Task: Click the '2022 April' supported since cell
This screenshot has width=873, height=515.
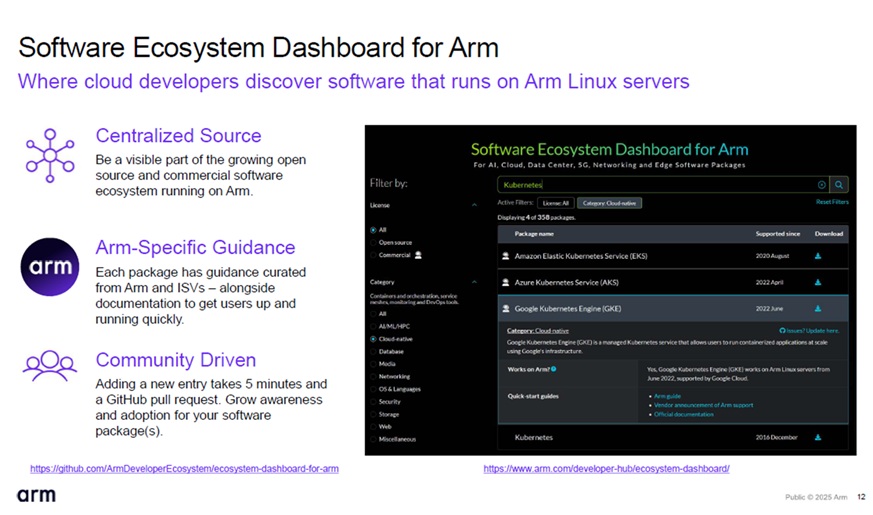Action: pos(769,282)
